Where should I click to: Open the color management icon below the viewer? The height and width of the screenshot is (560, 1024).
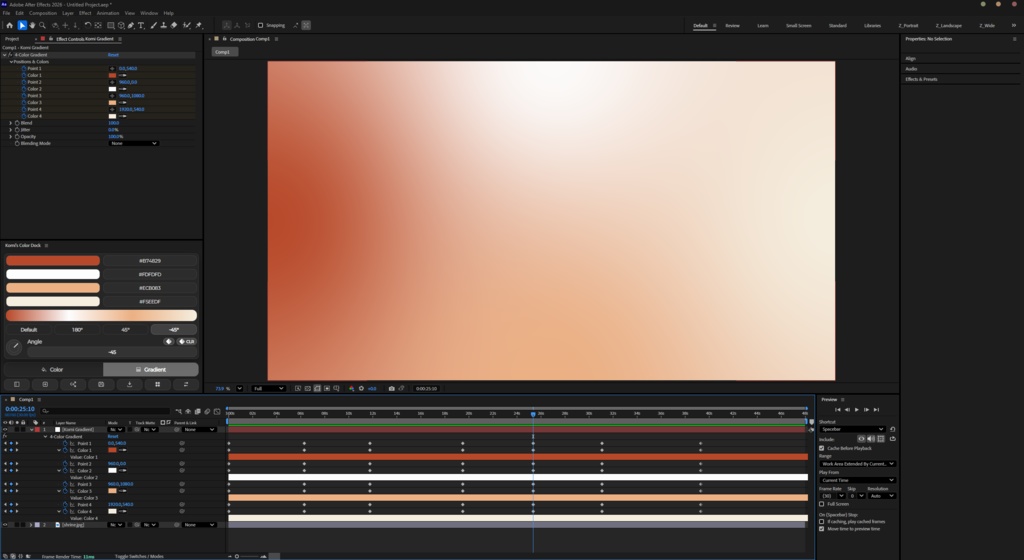(x=351, y=388)
